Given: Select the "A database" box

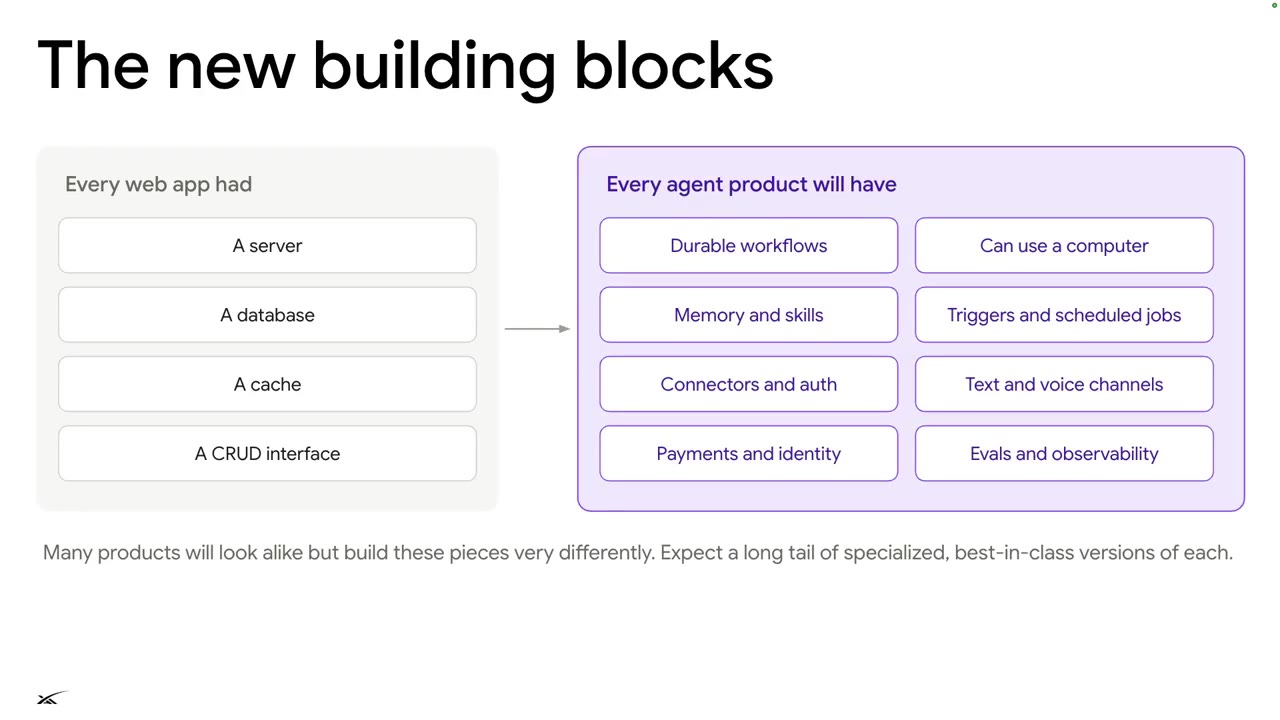Looking at the screenshot, I should point(267,315).
